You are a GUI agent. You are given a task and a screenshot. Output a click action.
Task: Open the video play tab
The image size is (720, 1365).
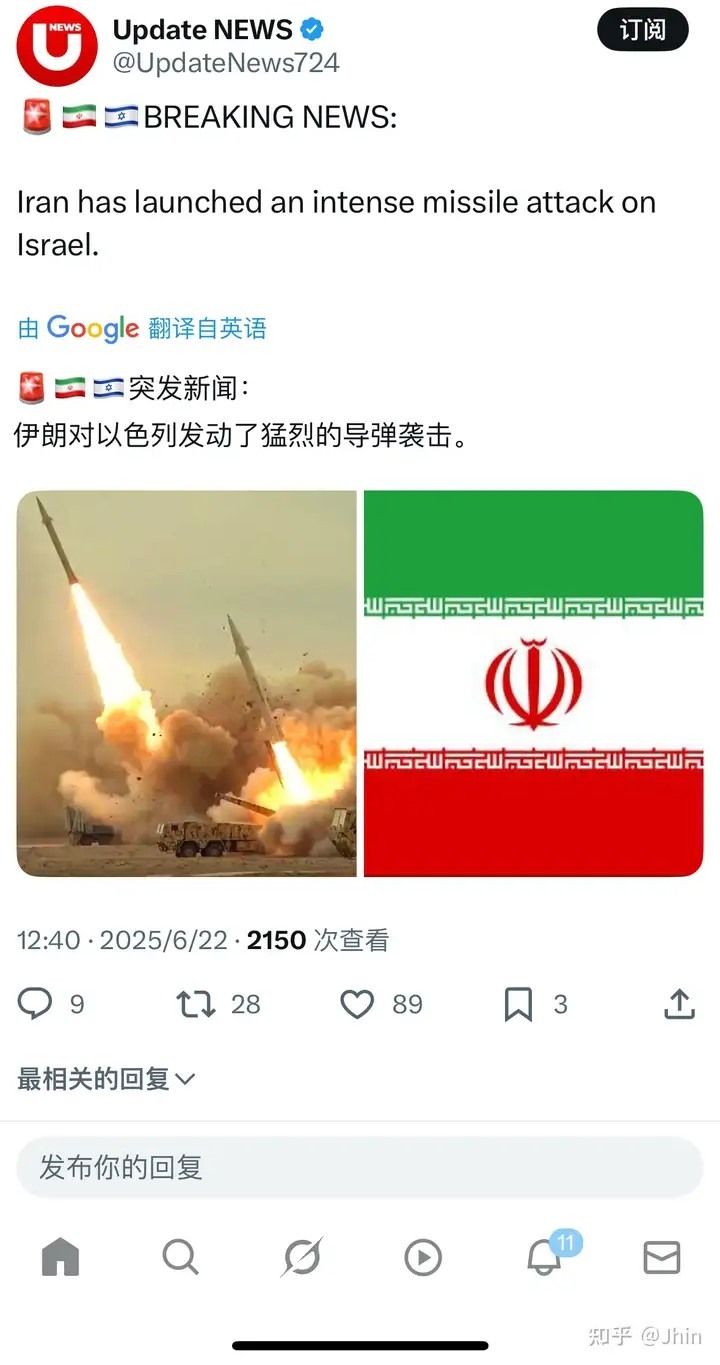(x=423, y=1258)
